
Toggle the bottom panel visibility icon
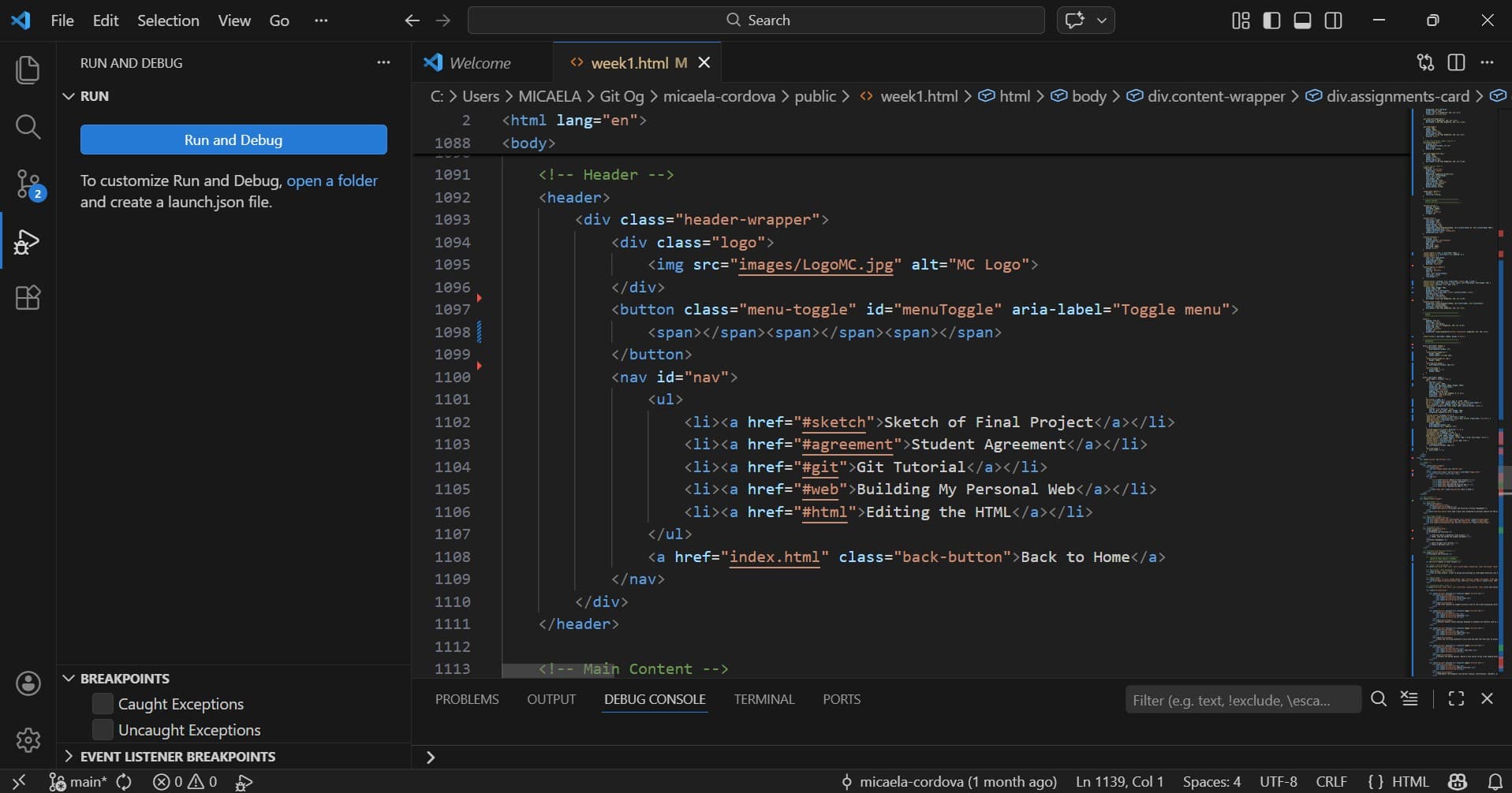coord(1302,20)
